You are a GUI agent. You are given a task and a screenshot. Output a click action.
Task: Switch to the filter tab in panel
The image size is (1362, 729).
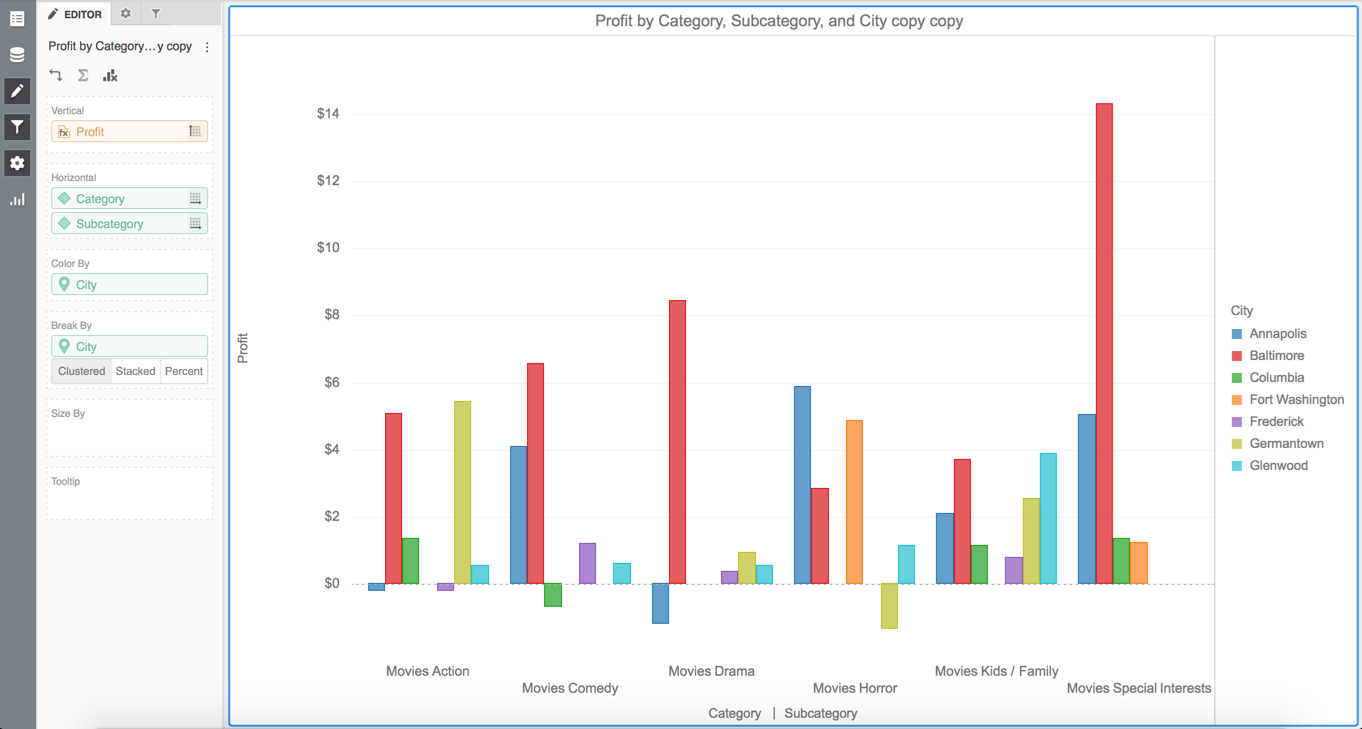(x=156, y=14)
